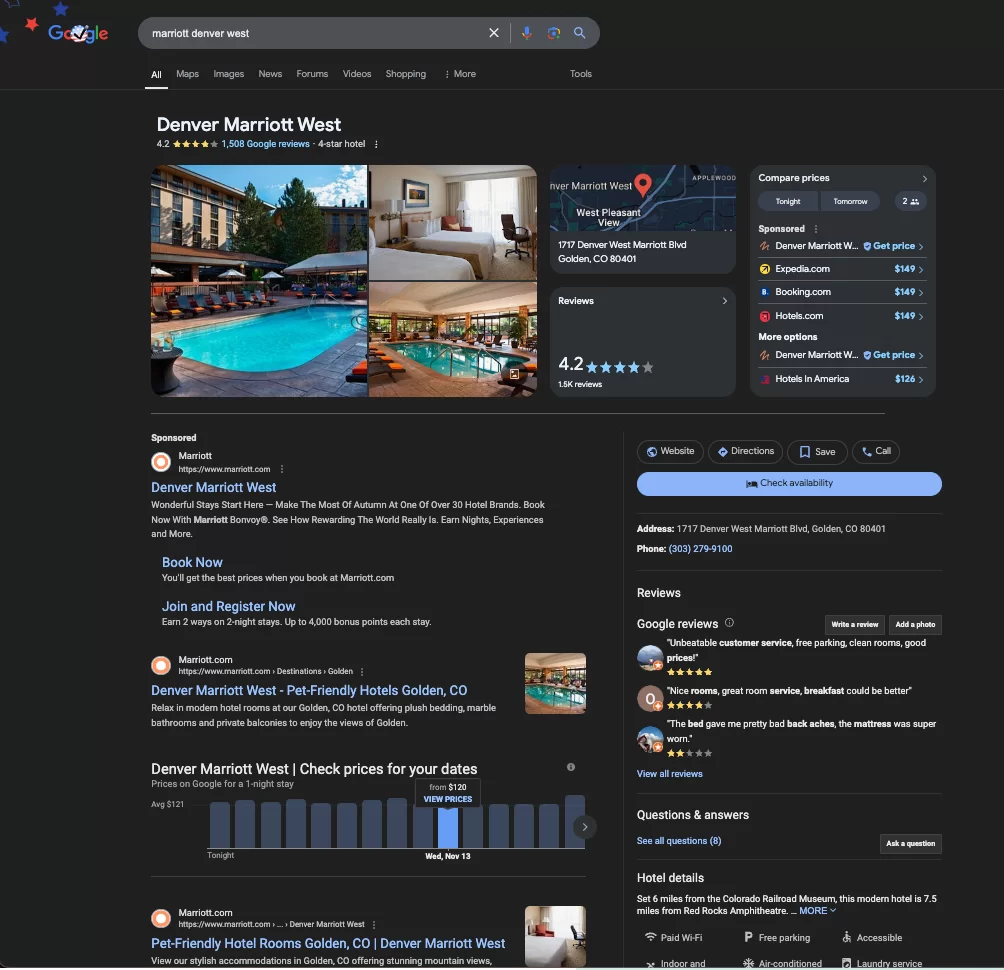Click the Call button
Viewport: 1004px width, 970px height.
(x=876, y=451)
